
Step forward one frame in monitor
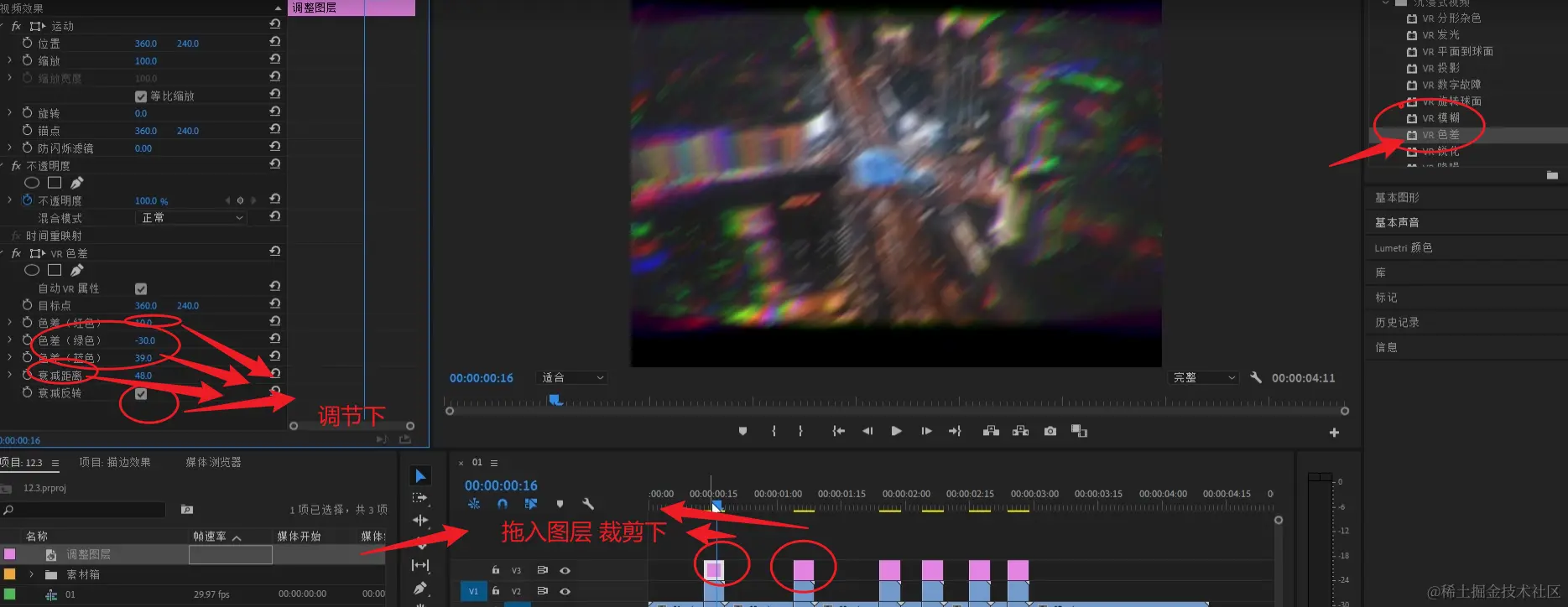click(x=926, y=431)
